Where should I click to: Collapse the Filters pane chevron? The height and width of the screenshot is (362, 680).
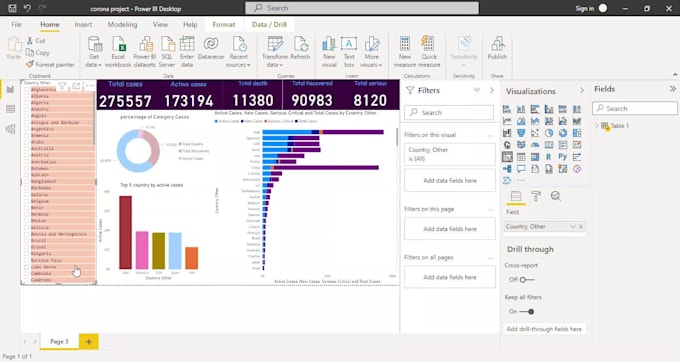pyautogui.click(x=492, y=90)
